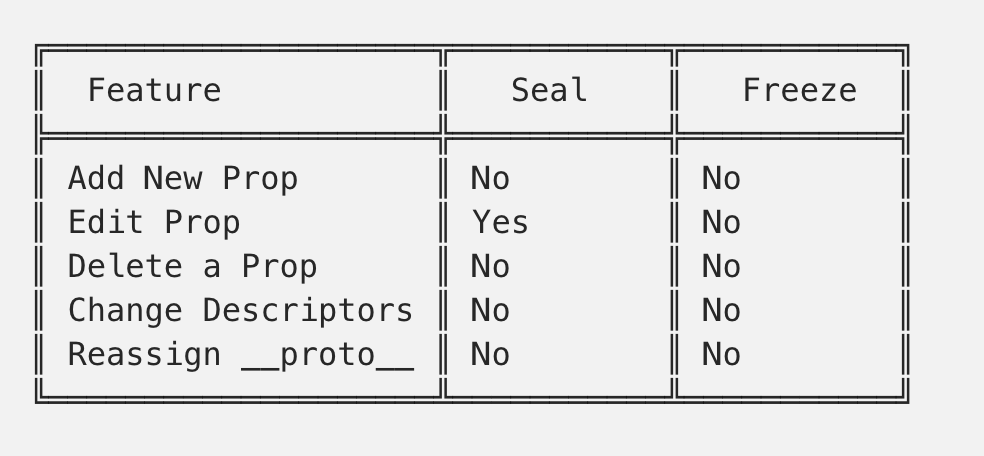Click Freeze's No for Delete a Prop
Image resolution: width=984 pixels, height=456 pixels.
[x=721, y=267]
